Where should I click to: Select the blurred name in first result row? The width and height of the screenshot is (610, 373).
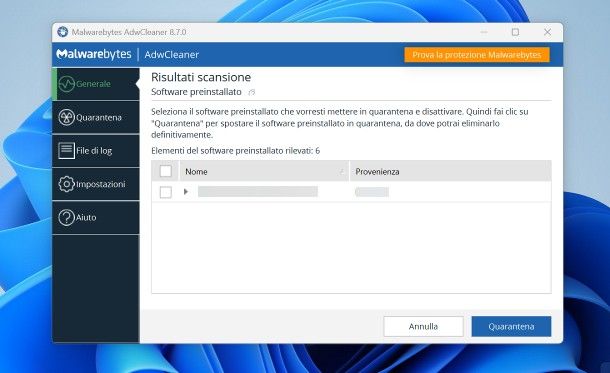click(x=258, y=192)
